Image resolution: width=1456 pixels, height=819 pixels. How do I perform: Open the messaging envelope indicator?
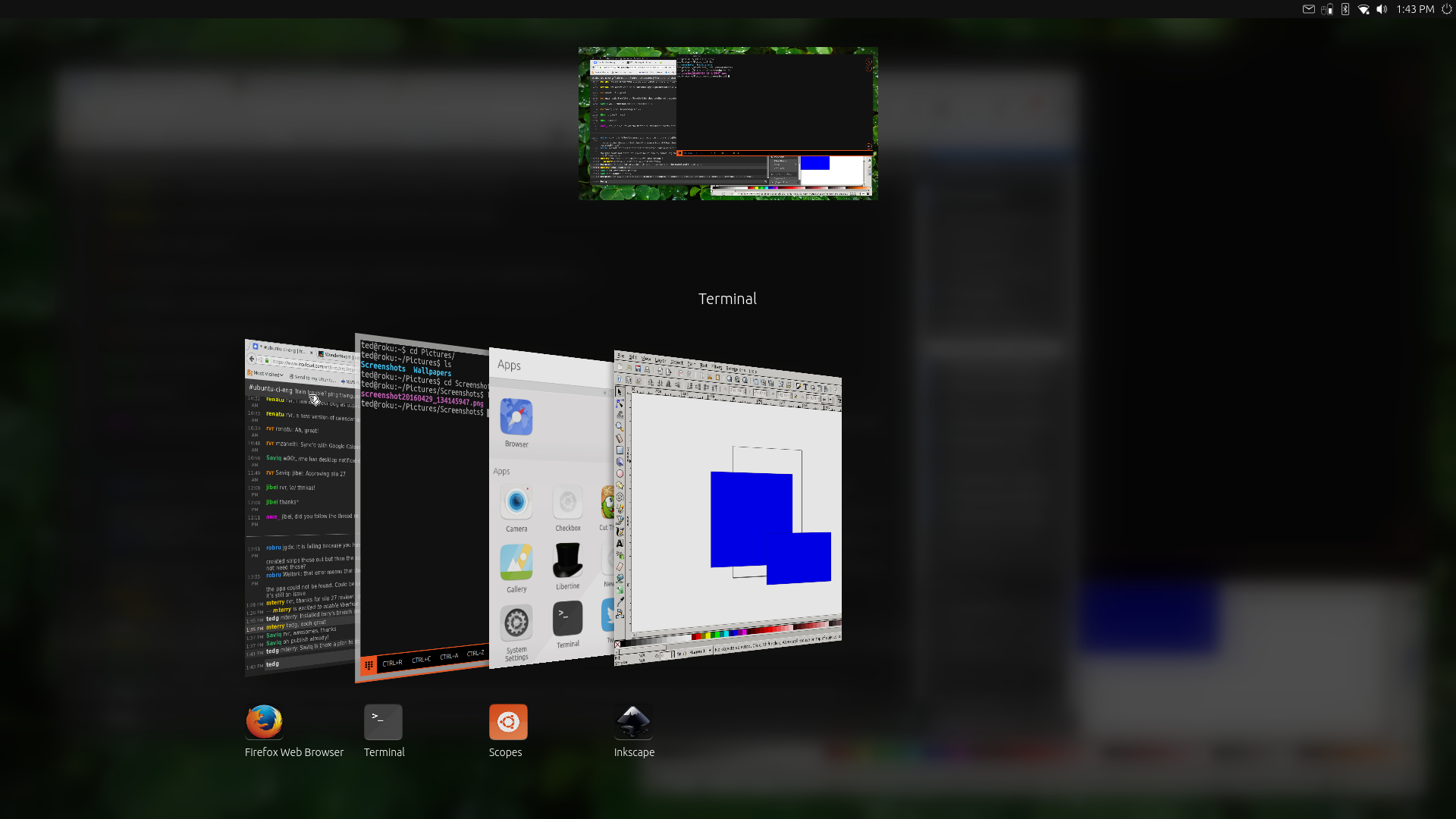pyautogui.click(x=1308, y=9)
